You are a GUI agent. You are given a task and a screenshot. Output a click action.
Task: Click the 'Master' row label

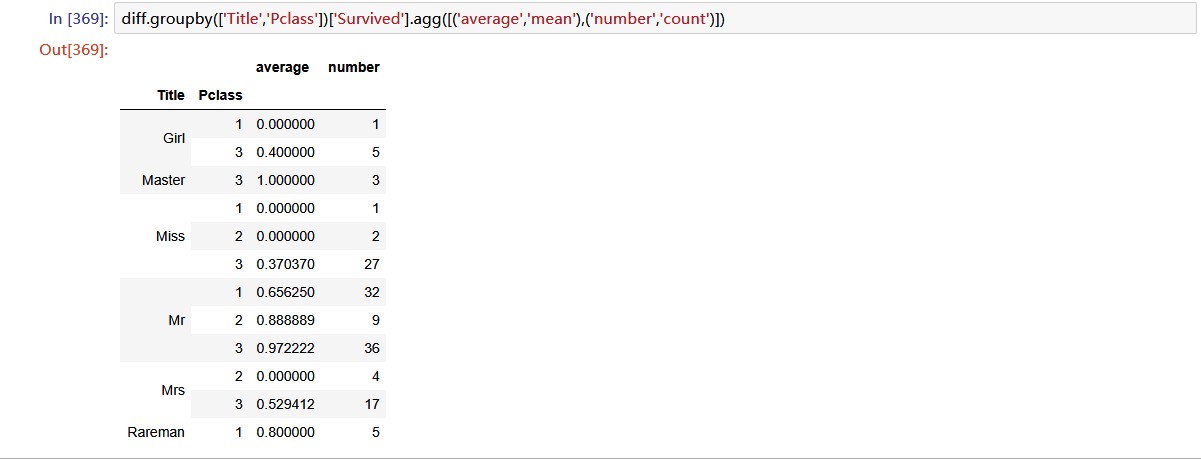pos(164,180)
